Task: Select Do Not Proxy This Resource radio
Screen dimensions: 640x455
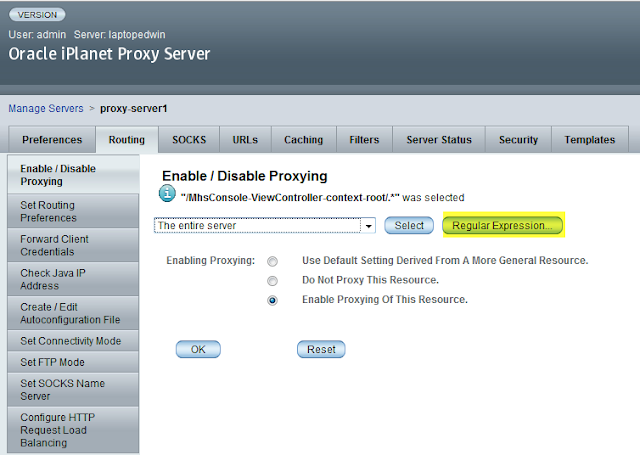Action: tap(272, 281)
